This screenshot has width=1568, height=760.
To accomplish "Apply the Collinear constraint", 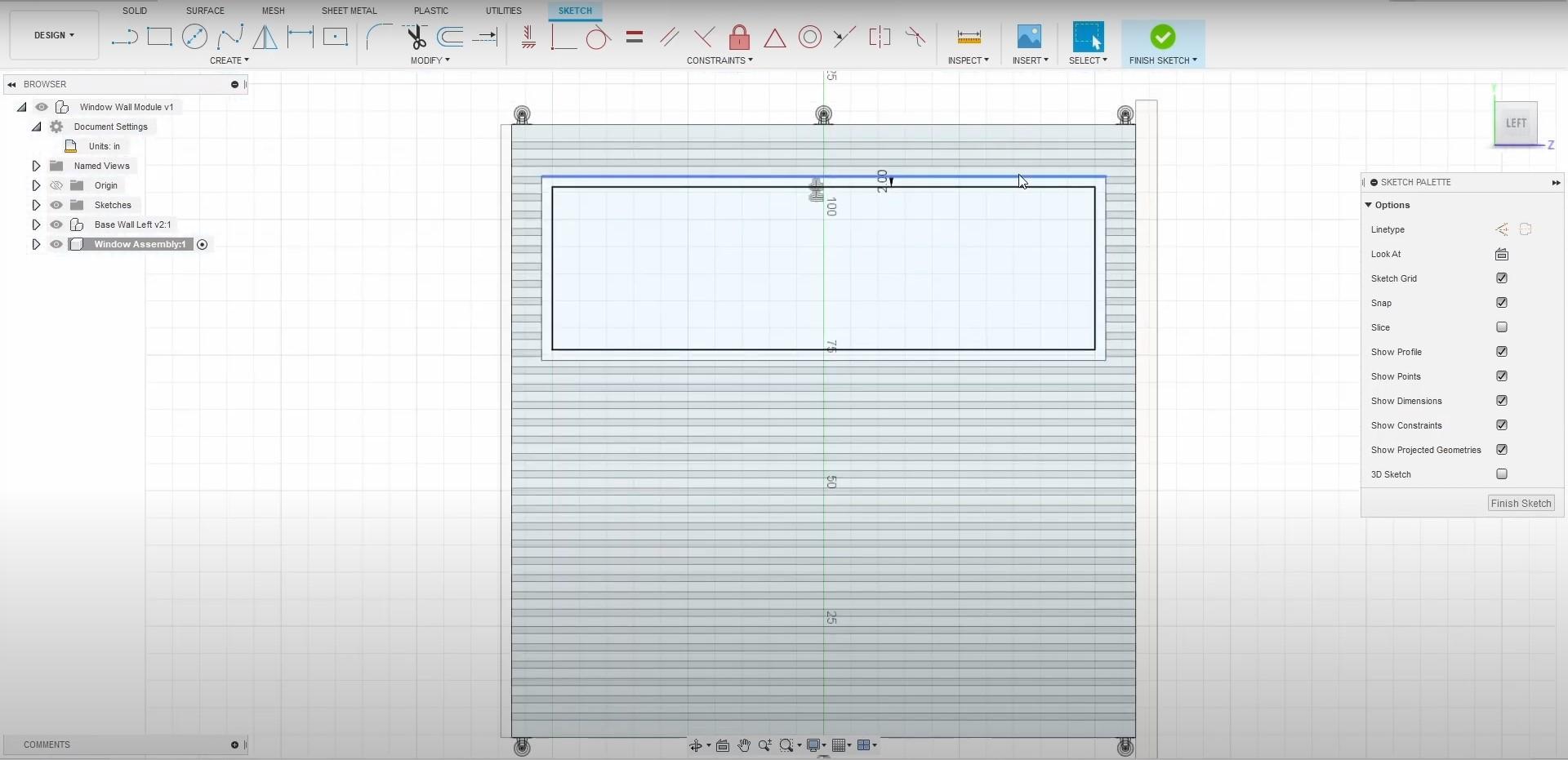I will tap(845, 37).
